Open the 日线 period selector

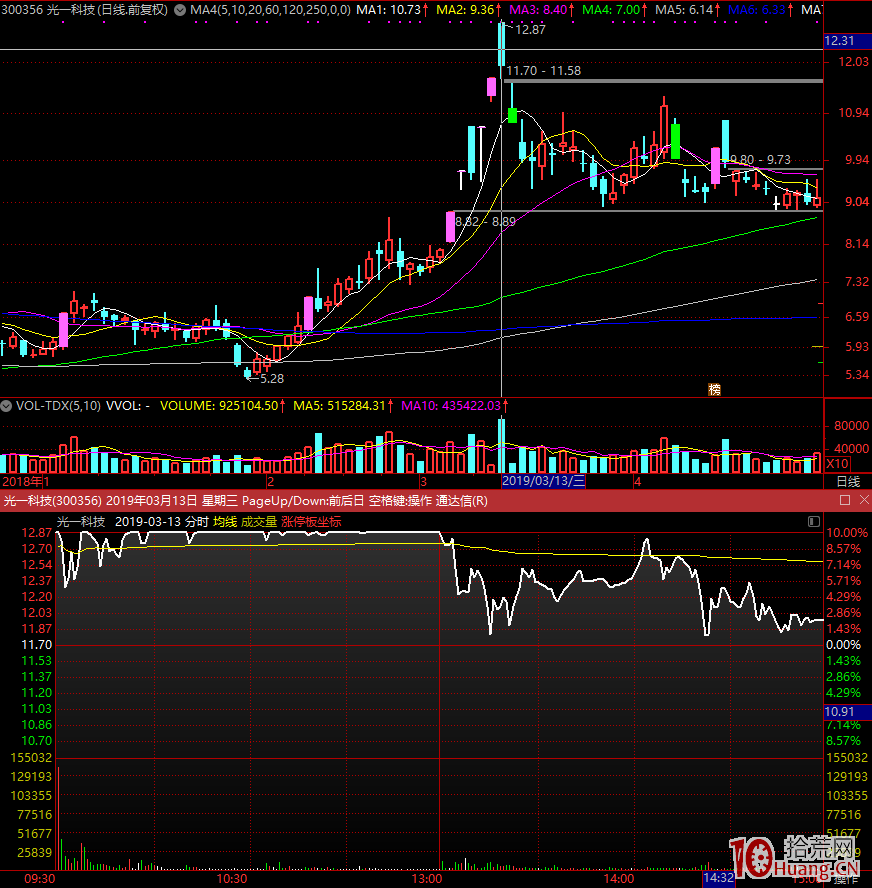[x=847, y=481]
